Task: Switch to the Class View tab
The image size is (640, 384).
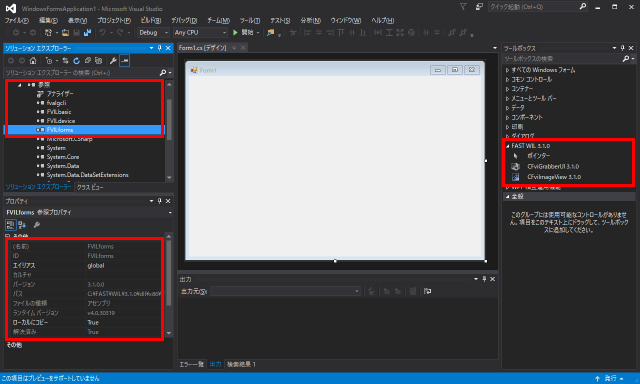Action: coord(90,187)
